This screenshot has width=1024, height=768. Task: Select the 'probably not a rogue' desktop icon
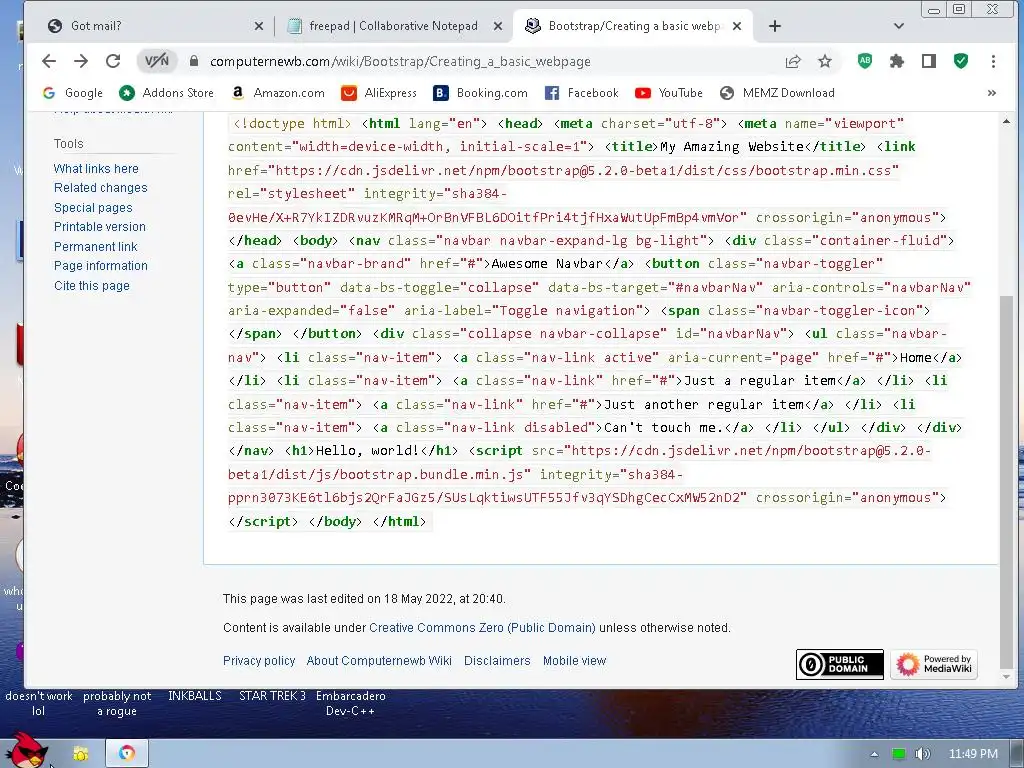pyautogui.click(x=117, y=703)
